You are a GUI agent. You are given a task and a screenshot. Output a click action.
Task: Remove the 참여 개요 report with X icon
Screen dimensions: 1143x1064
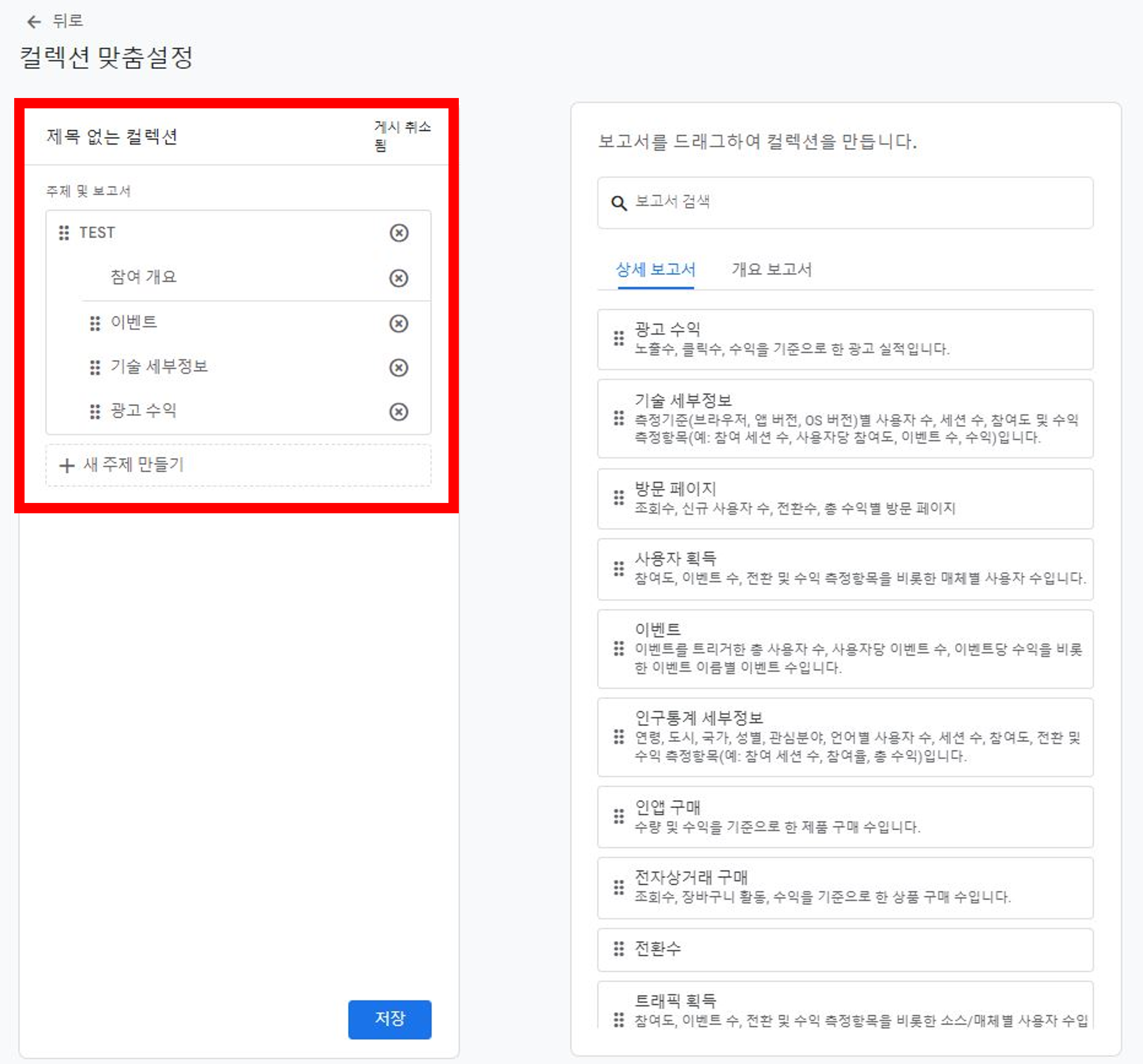(x=399, y=278)
